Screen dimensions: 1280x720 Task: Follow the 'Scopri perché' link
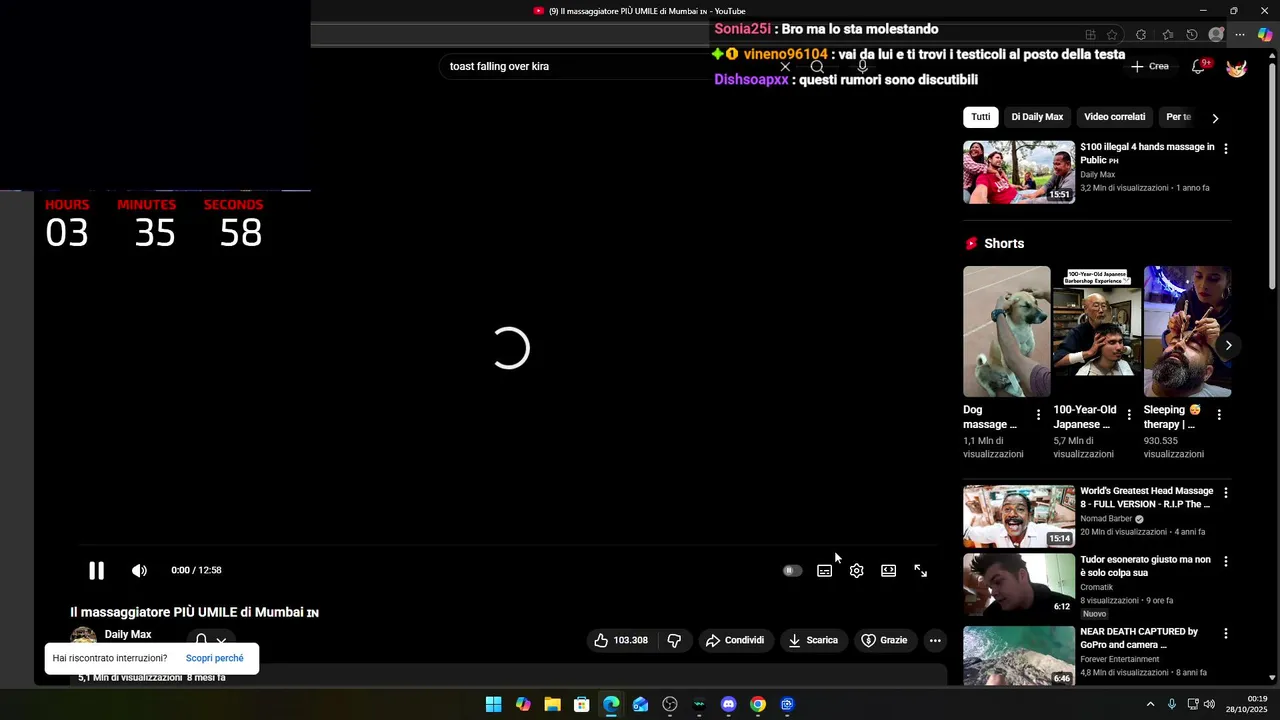[x=214, y=658]
